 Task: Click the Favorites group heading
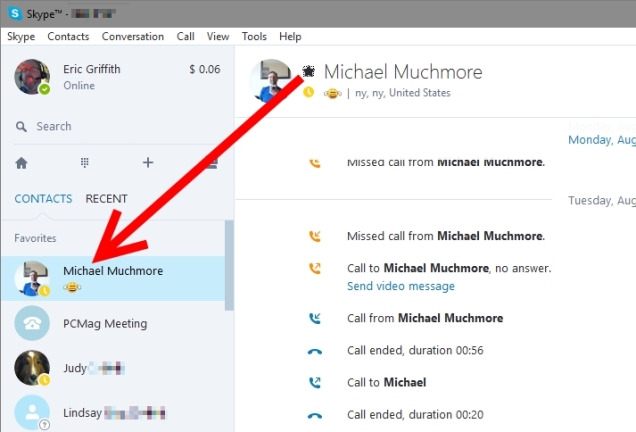(35, 238)
